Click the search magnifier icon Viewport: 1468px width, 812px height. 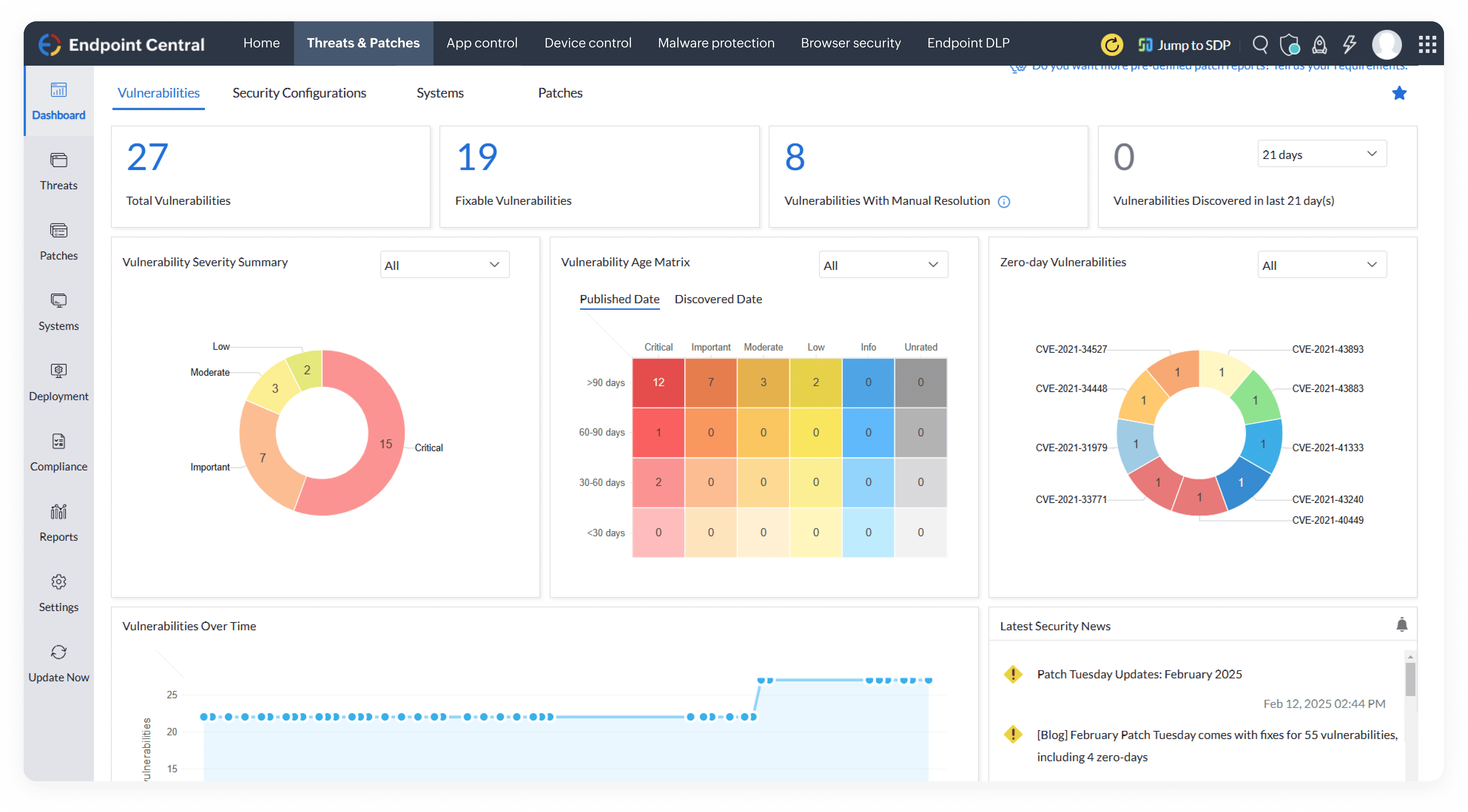1260,44
